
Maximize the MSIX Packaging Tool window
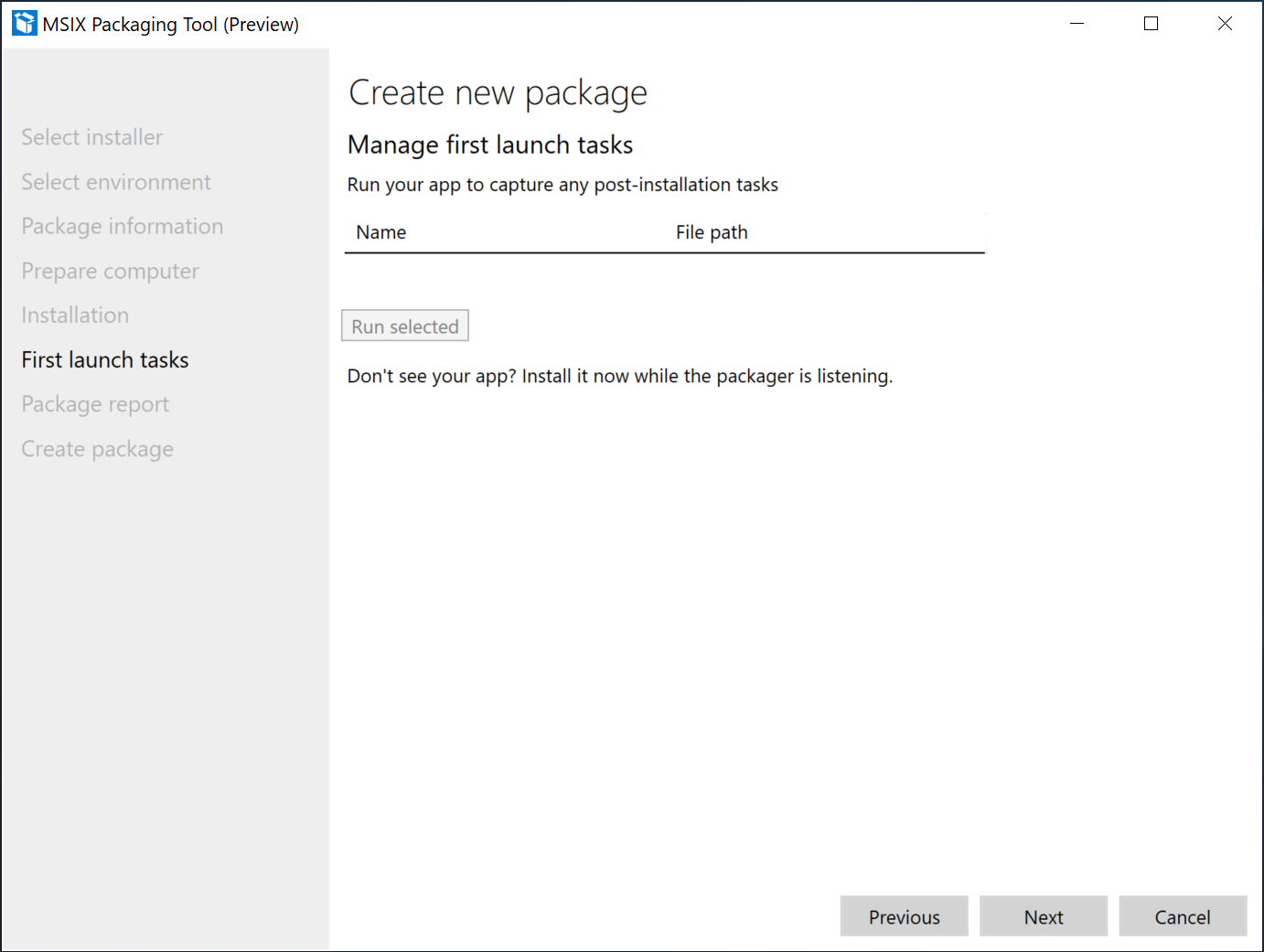[1151, 24]
